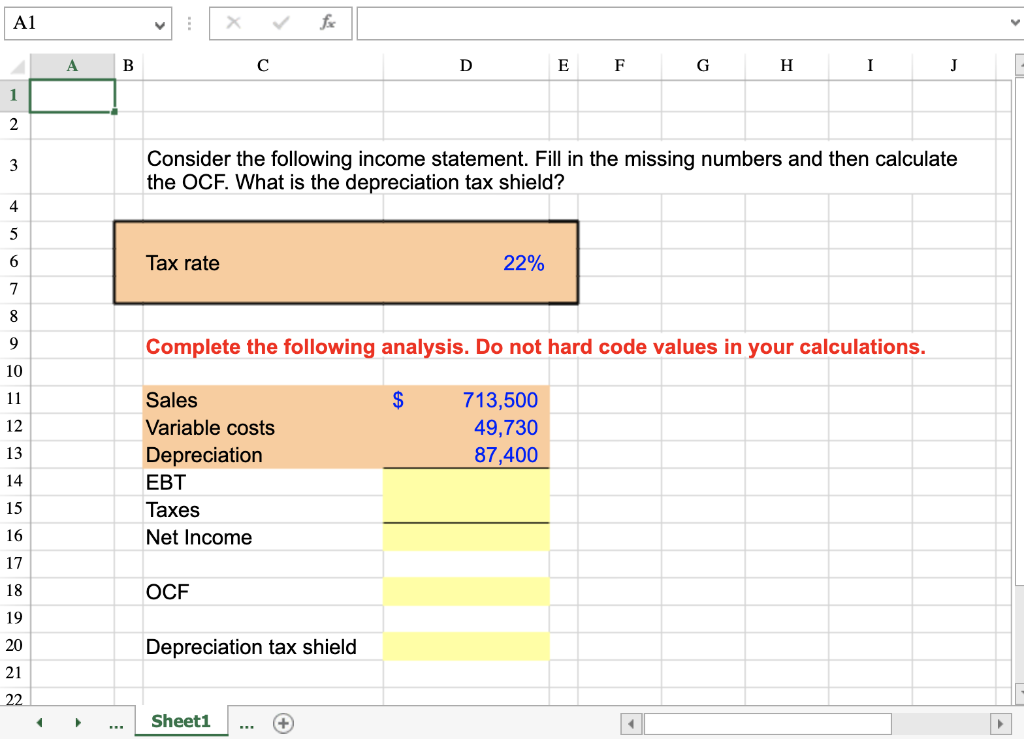Select row 20 header
1024x739 pixels.
pos(14,645)
